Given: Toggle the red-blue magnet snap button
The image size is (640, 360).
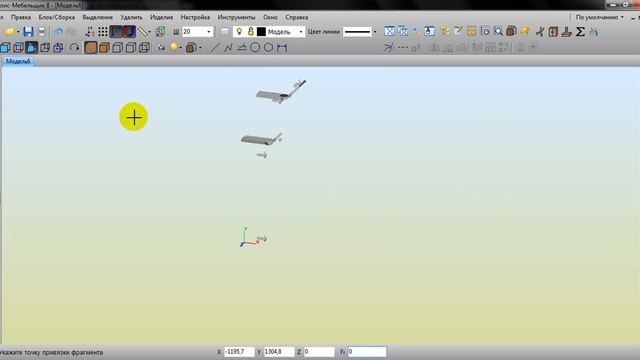Looking at the screenshot, I should (129, 31).
